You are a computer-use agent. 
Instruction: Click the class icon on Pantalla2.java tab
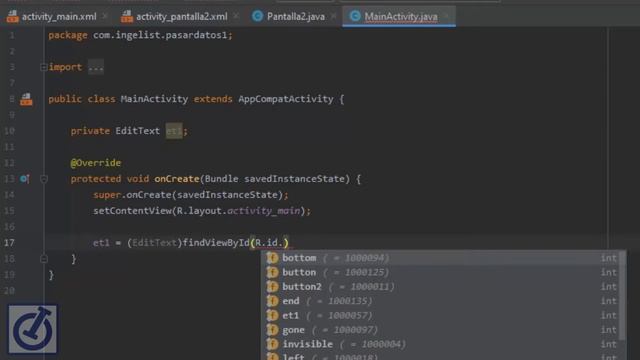point(257,16)
